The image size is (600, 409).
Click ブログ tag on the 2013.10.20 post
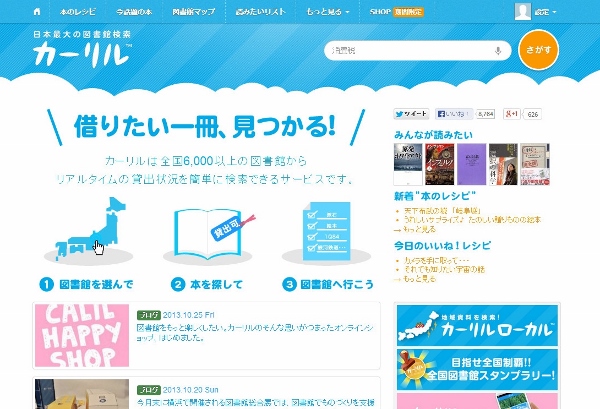148,390
